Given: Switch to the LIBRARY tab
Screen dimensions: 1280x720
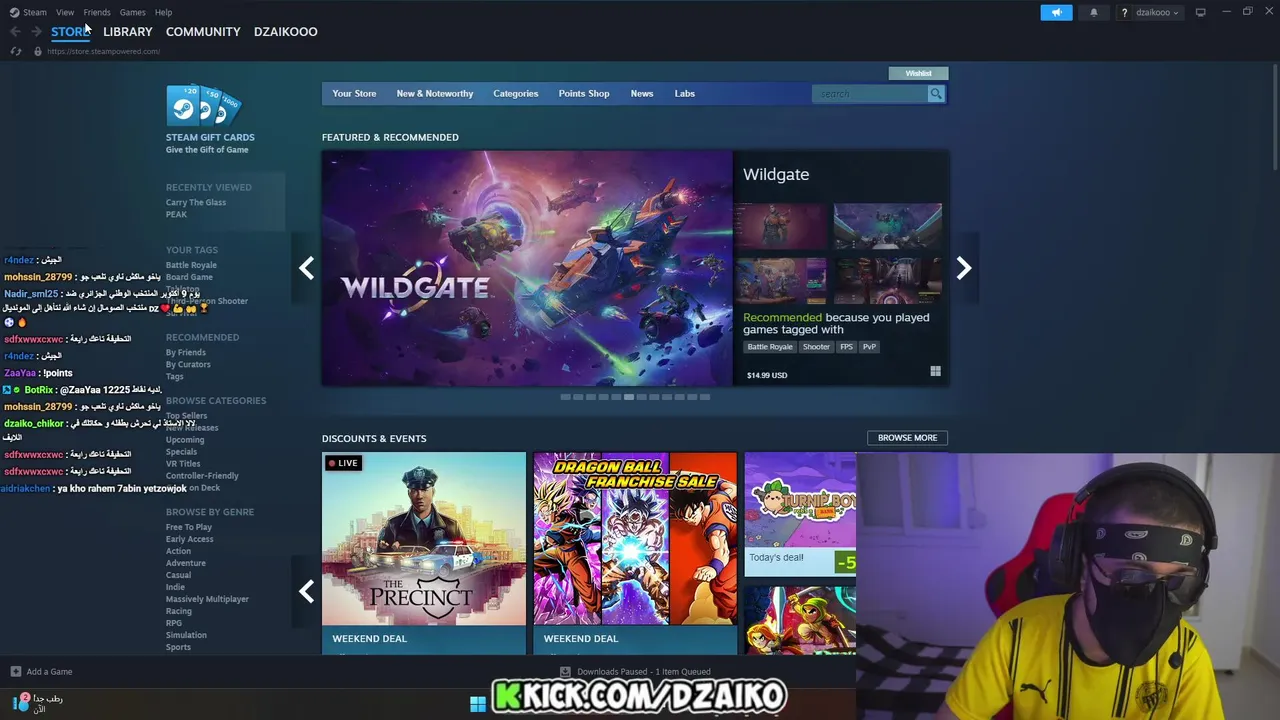Looking at the screenshot, I should point(128,32).
